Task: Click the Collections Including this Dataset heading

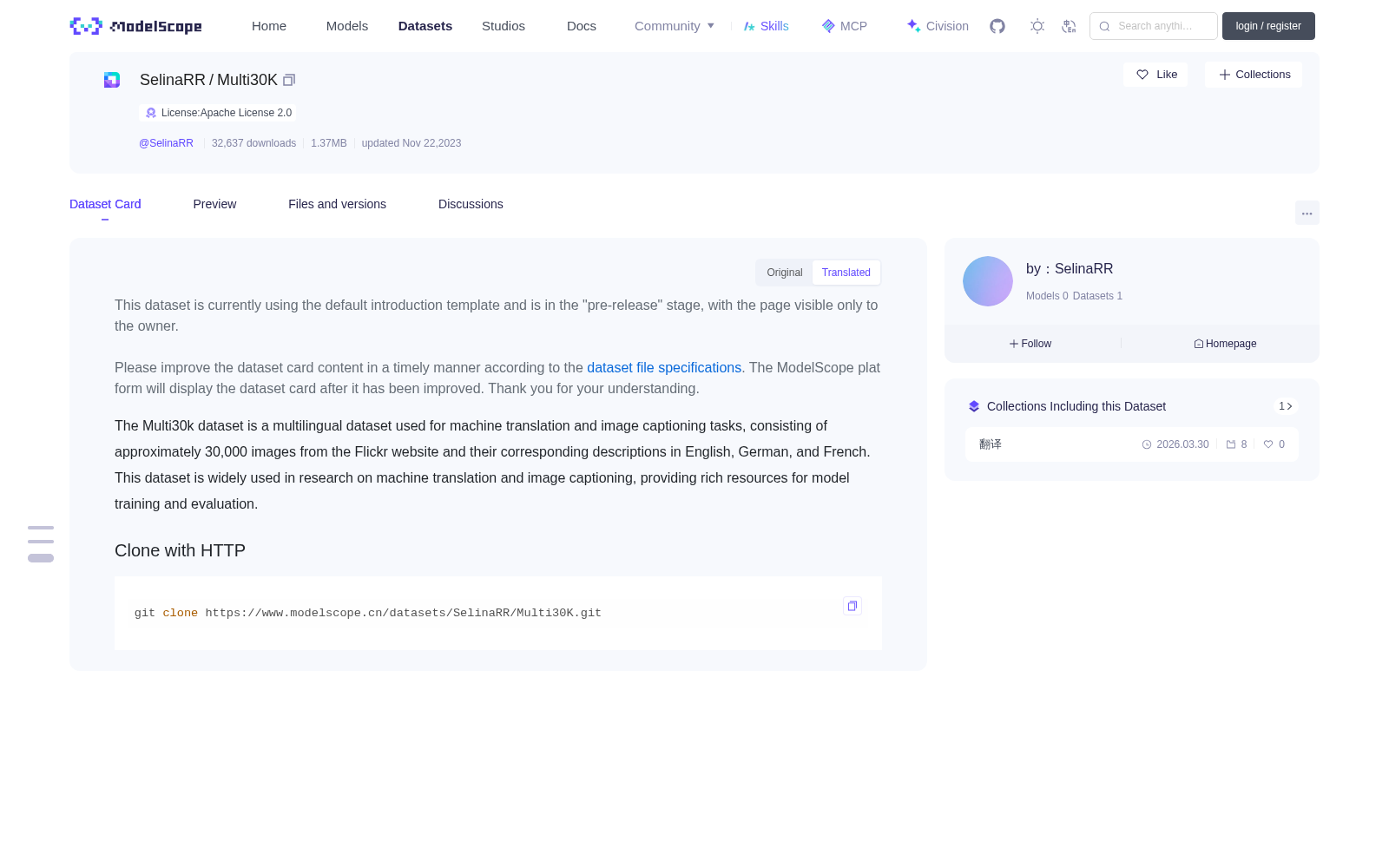Action: tap(1076, 406)
